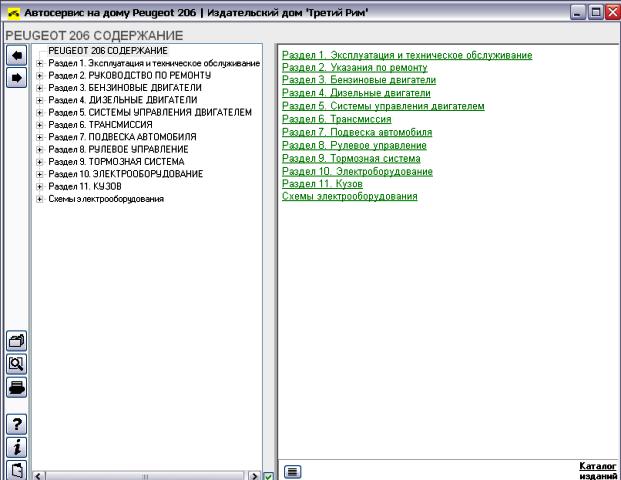Viewport: 621px width, 480px height.
Task: Open search with magnifier icon
Action: [17, 364]
